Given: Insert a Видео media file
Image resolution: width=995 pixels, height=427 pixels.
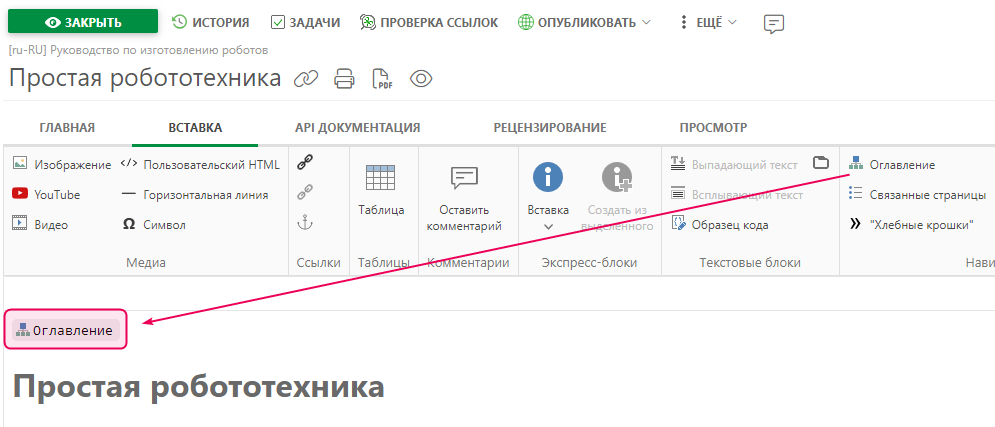Looking at the screenshot, I should [40, 224].
